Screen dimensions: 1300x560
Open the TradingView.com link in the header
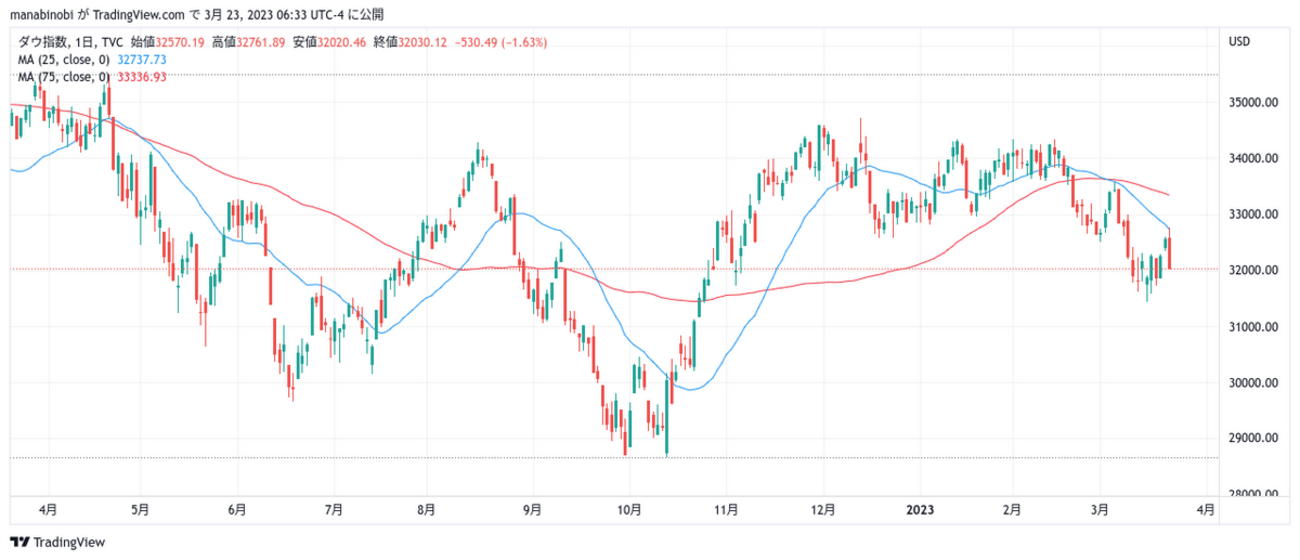143,15
